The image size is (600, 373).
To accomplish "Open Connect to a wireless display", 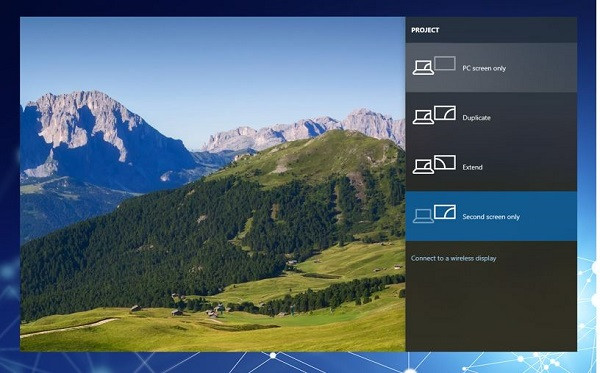I will [x=453, y=258].
